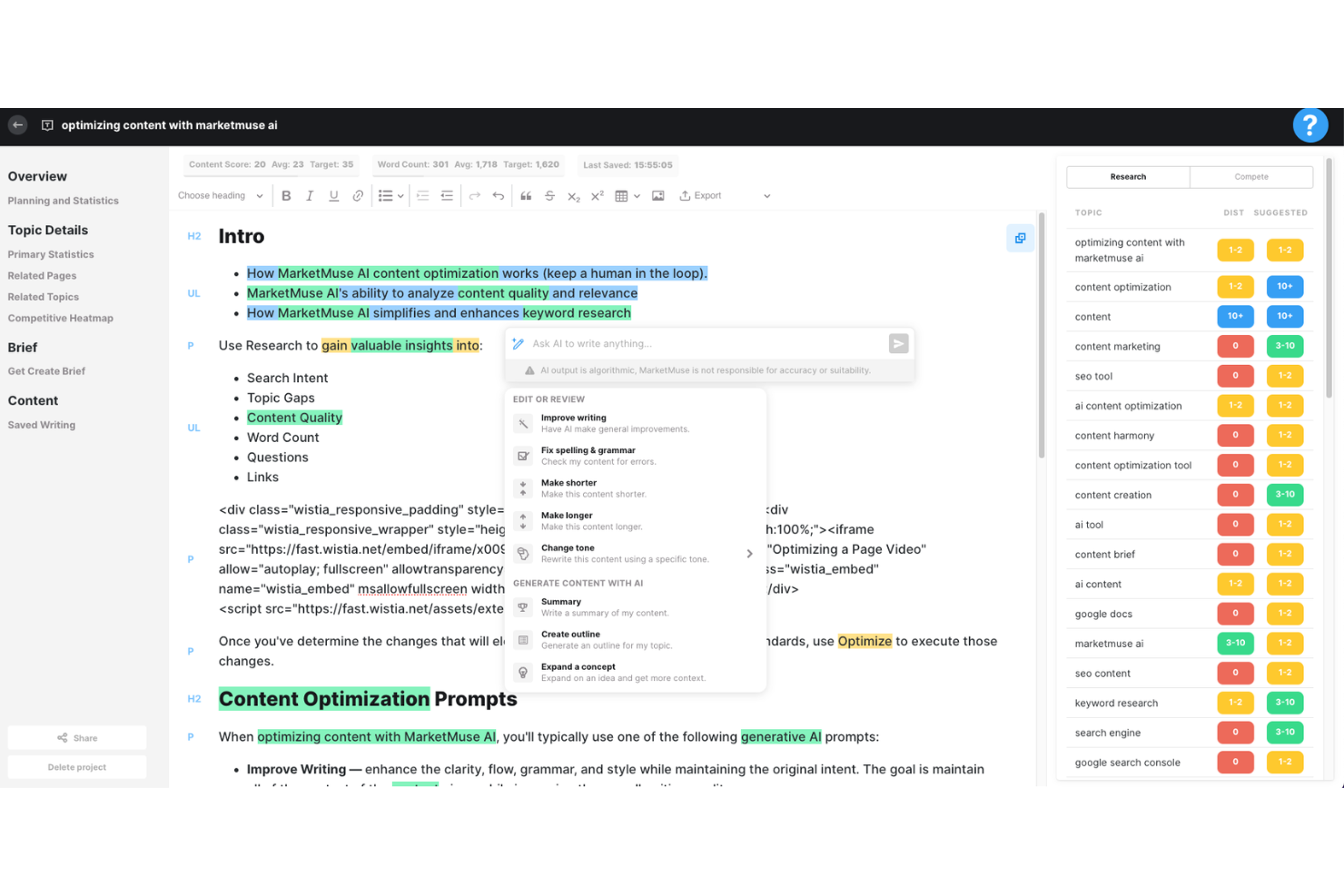Open Primary Statistics in sidebar
This screenshot has height=896, width=1344.
51,254
